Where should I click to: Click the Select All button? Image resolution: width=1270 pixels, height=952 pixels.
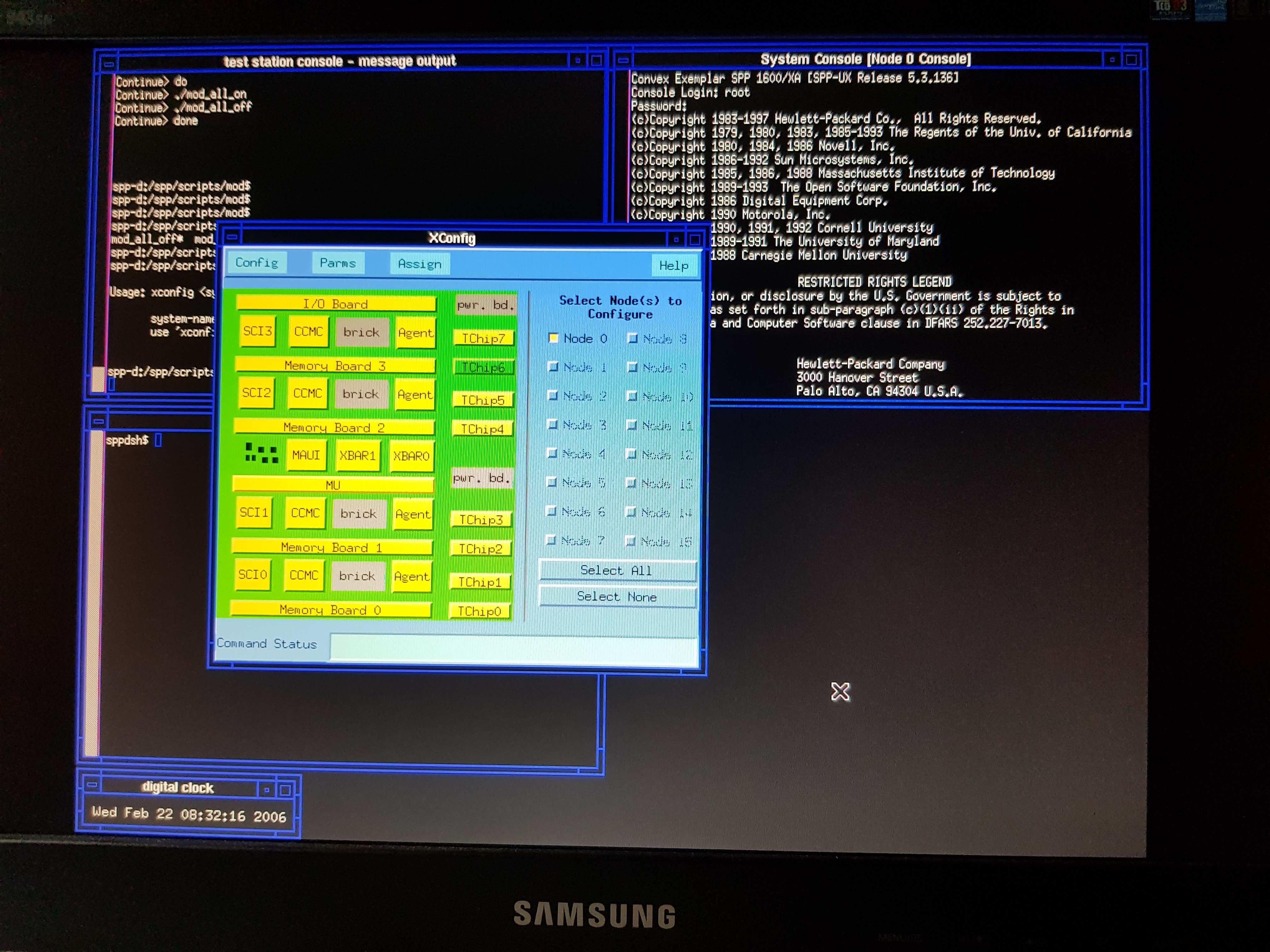click(x=617, y=570)
